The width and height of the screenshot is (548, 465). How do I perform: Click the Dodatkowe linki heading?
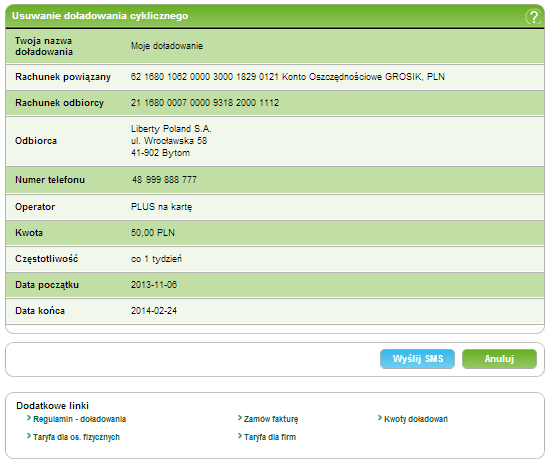(x=52, y=406)
